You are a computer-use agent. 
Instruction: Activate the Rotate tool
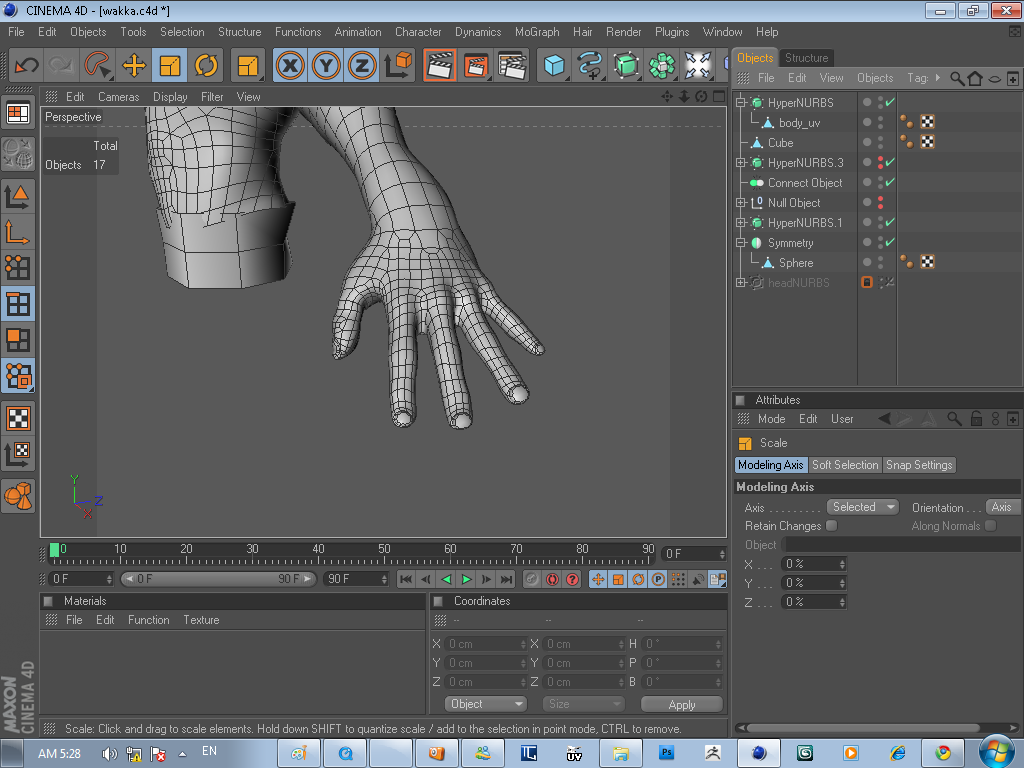click(x=206, y=65)
